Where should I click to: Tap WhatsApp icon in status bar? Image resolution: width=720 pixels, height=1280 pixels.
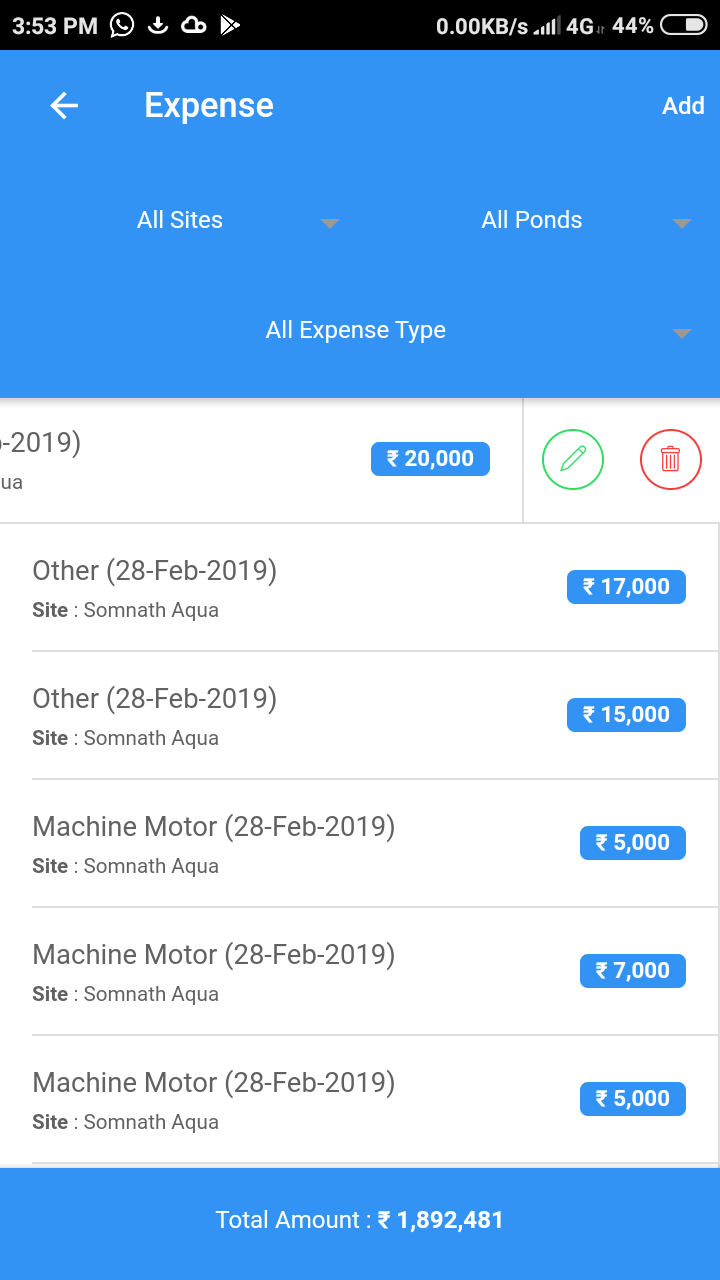(x=122, y=25)
